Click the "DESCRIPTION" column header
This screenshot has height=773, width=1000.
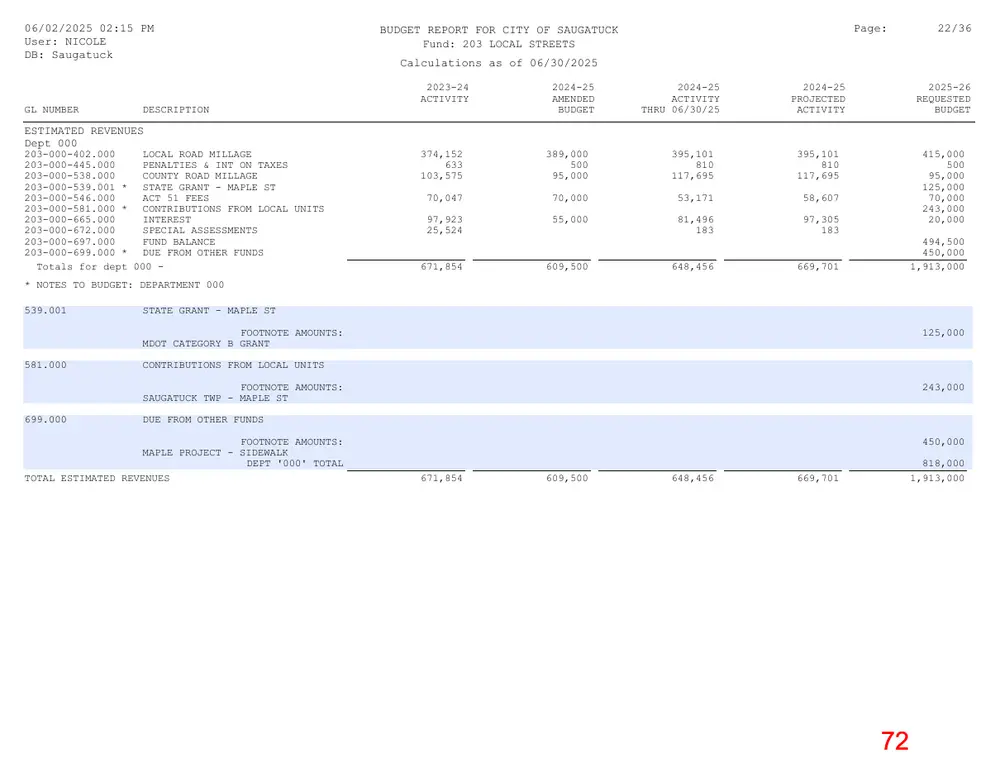pos(176,110)
